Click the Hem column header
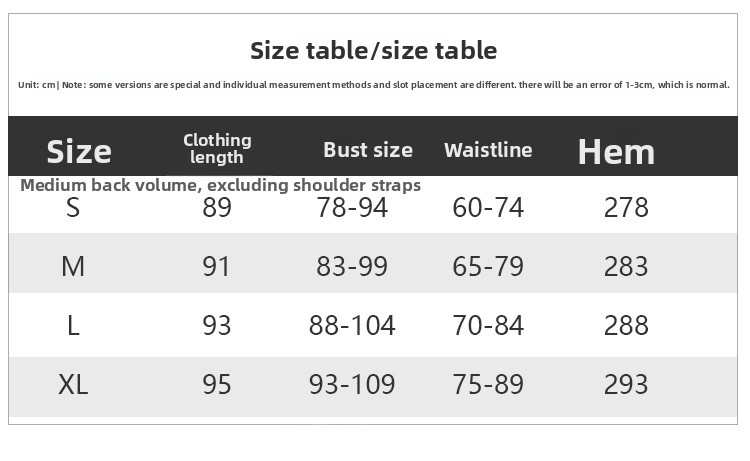 point(616,152)
